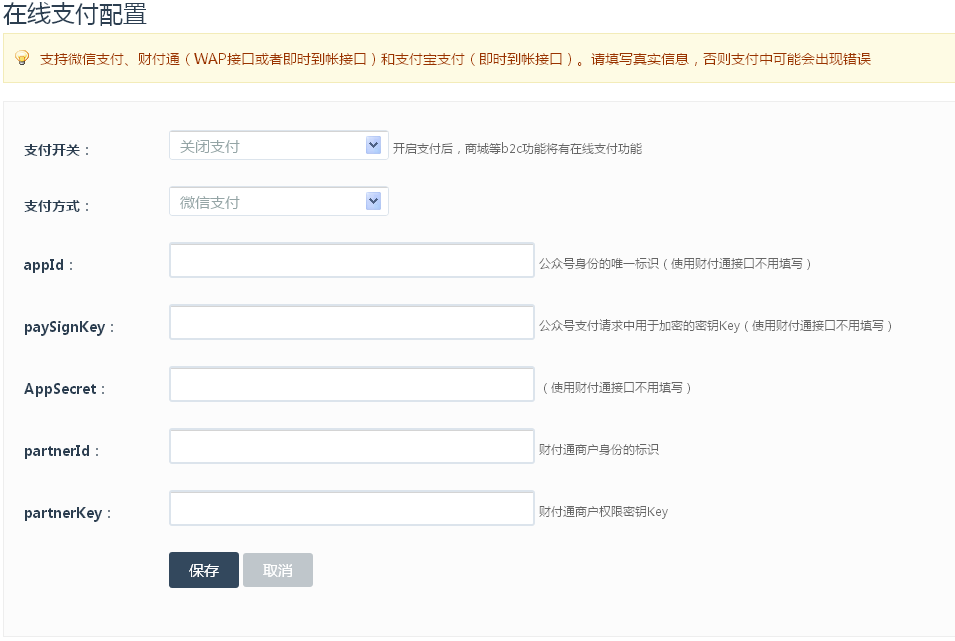
Task: Click the 公众号身份的唯一标识 hint beside appId
Action: tap(675, 264)
